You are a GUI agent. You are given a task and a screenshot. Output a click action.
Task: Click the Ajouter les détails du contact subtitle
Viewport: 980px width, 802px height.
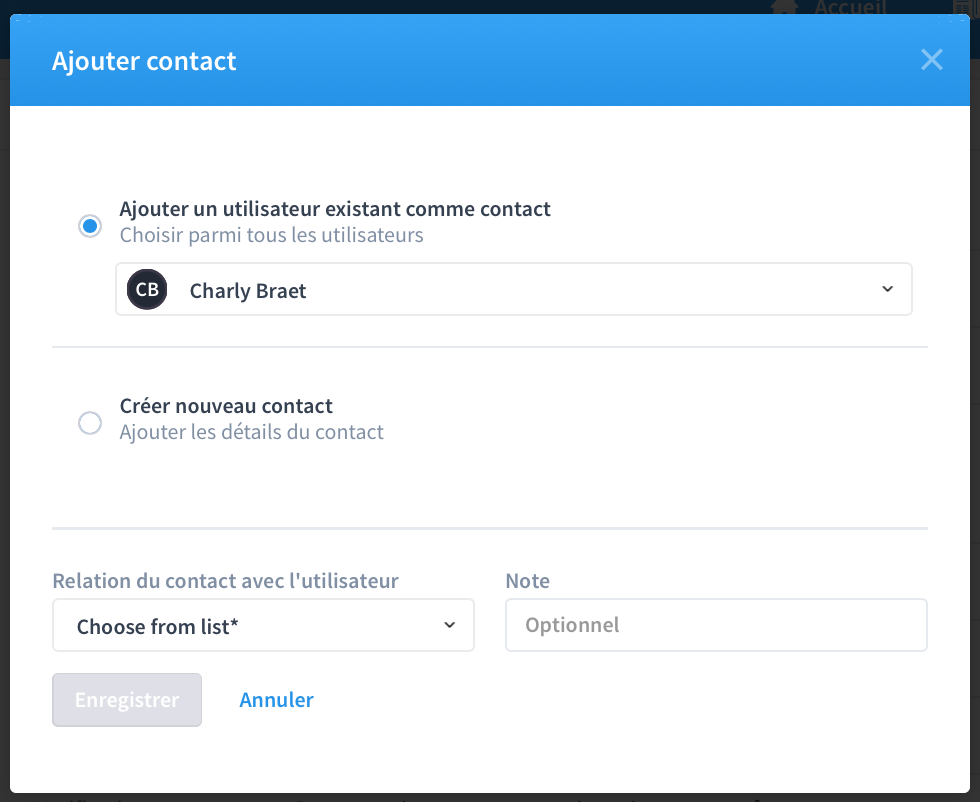click(x=251, y=432)
